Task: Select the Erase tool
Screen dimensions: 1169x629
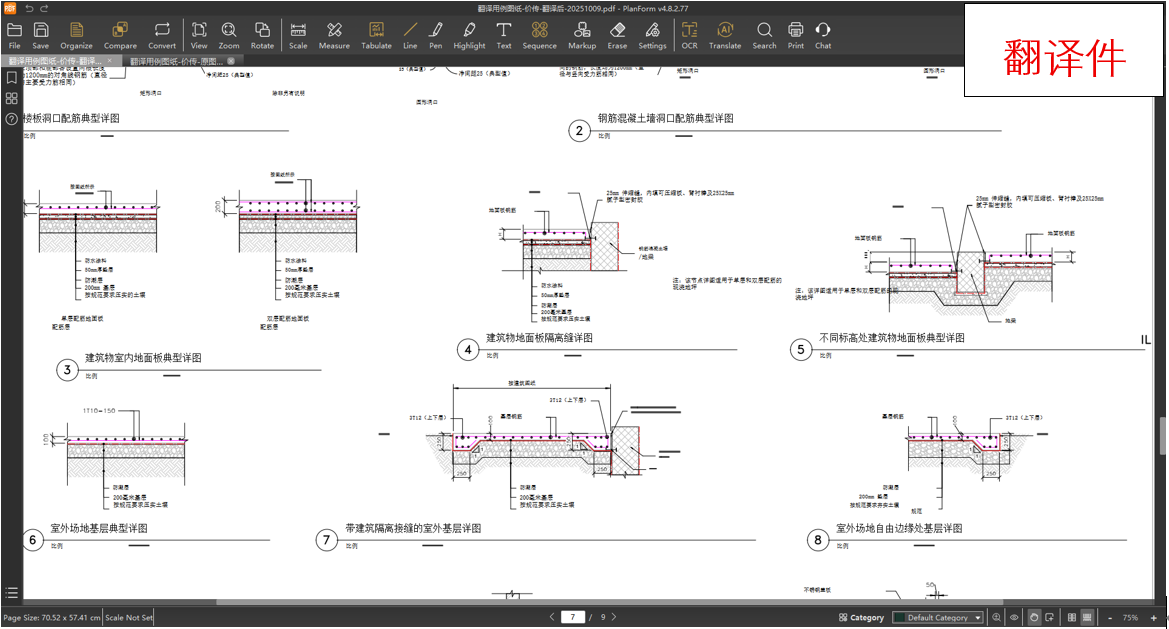Action: point(617,35)
